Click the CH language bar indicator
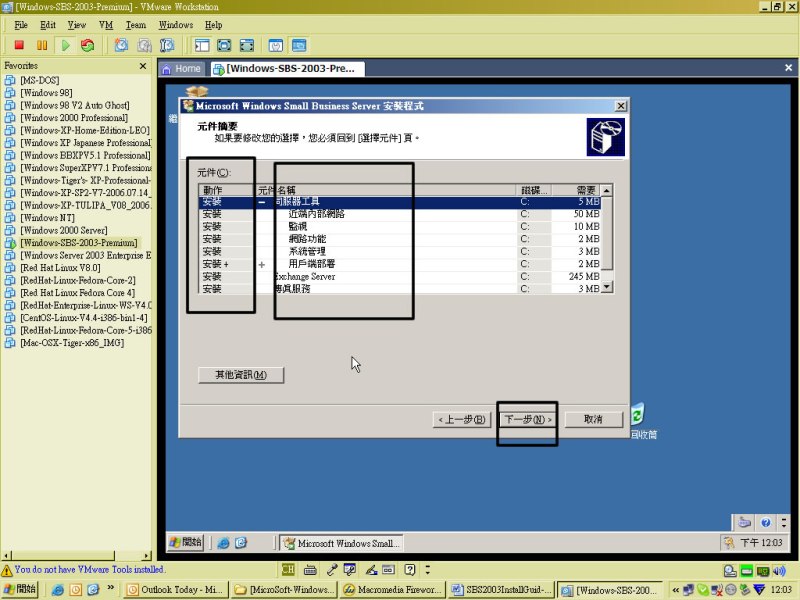800x600 pixels. tap(288, 569)
